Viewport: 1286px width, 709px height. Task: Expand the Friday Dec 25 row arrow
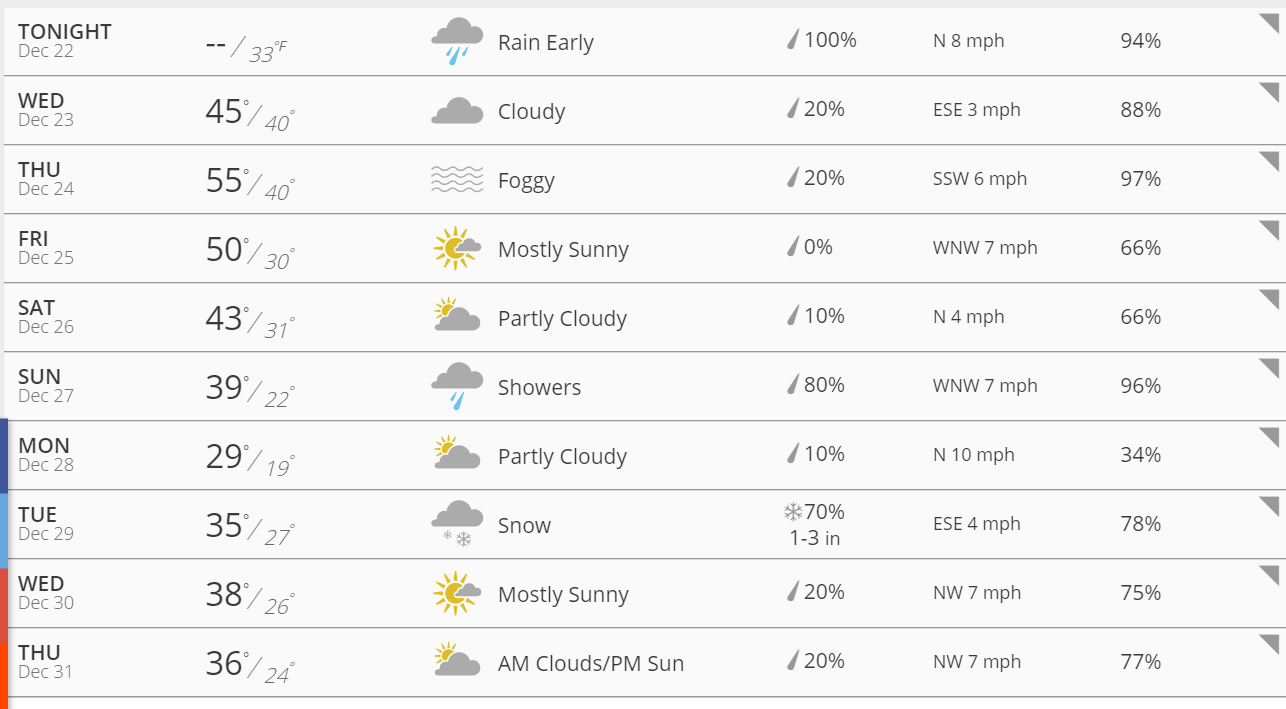pyautogui.click(x=1269, y=230)
